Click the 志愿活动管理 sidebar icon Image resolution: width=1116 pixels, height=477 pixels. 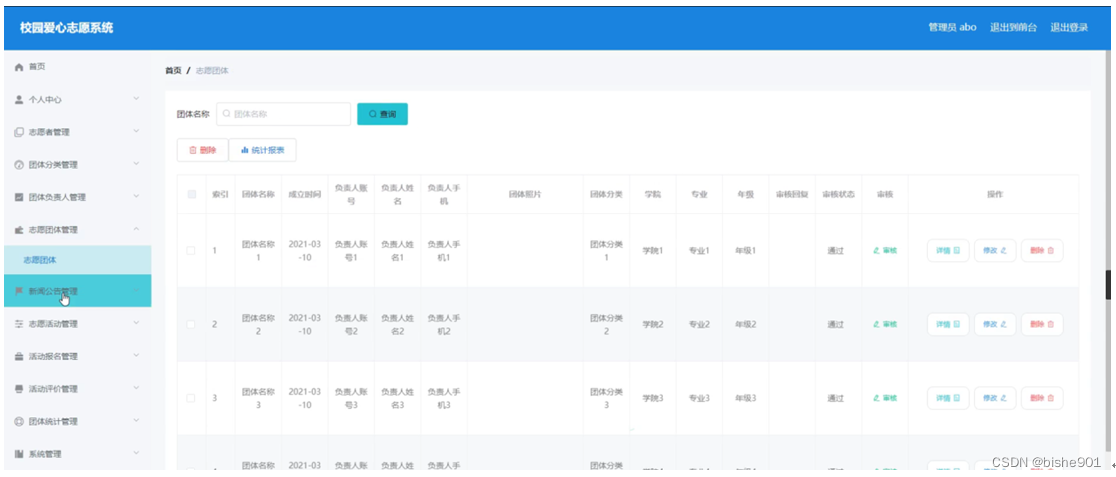[x=19, y=324]
